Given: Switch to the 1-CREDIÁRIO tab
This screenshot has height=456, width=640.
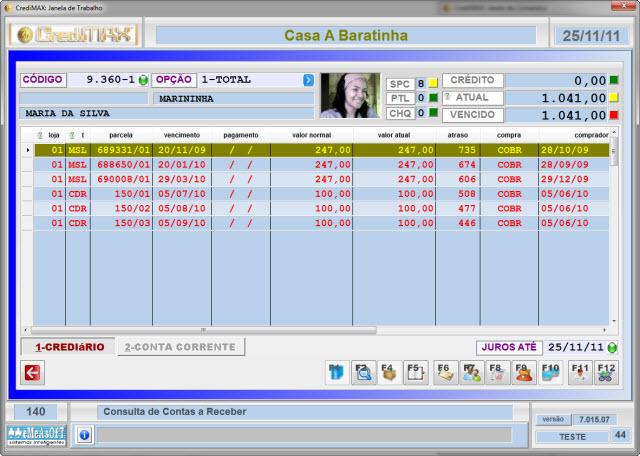Looking at the screenshot, I should click(70, 347).
